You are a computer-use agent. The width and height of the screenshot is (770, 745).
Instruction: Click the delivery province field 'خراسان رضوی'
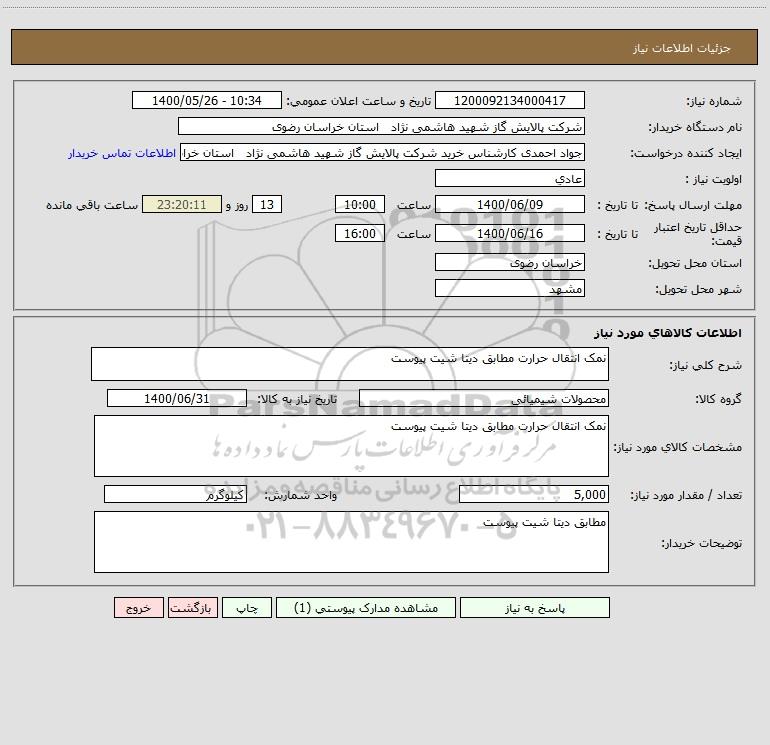coord(510,262)
